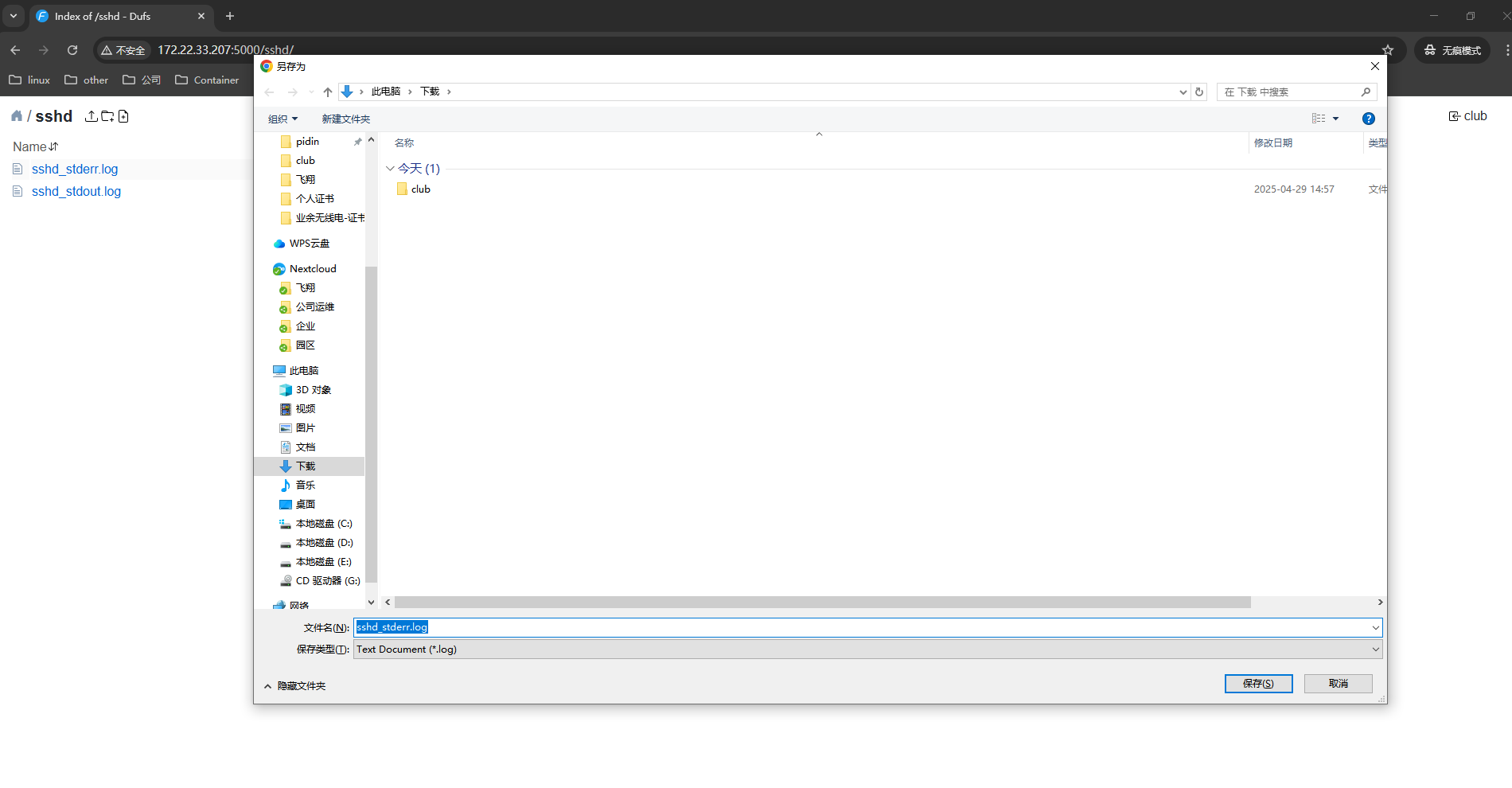Go up one folder level arrow
This screenshot has width=1512, height=788.
click(x=327, y=92)
